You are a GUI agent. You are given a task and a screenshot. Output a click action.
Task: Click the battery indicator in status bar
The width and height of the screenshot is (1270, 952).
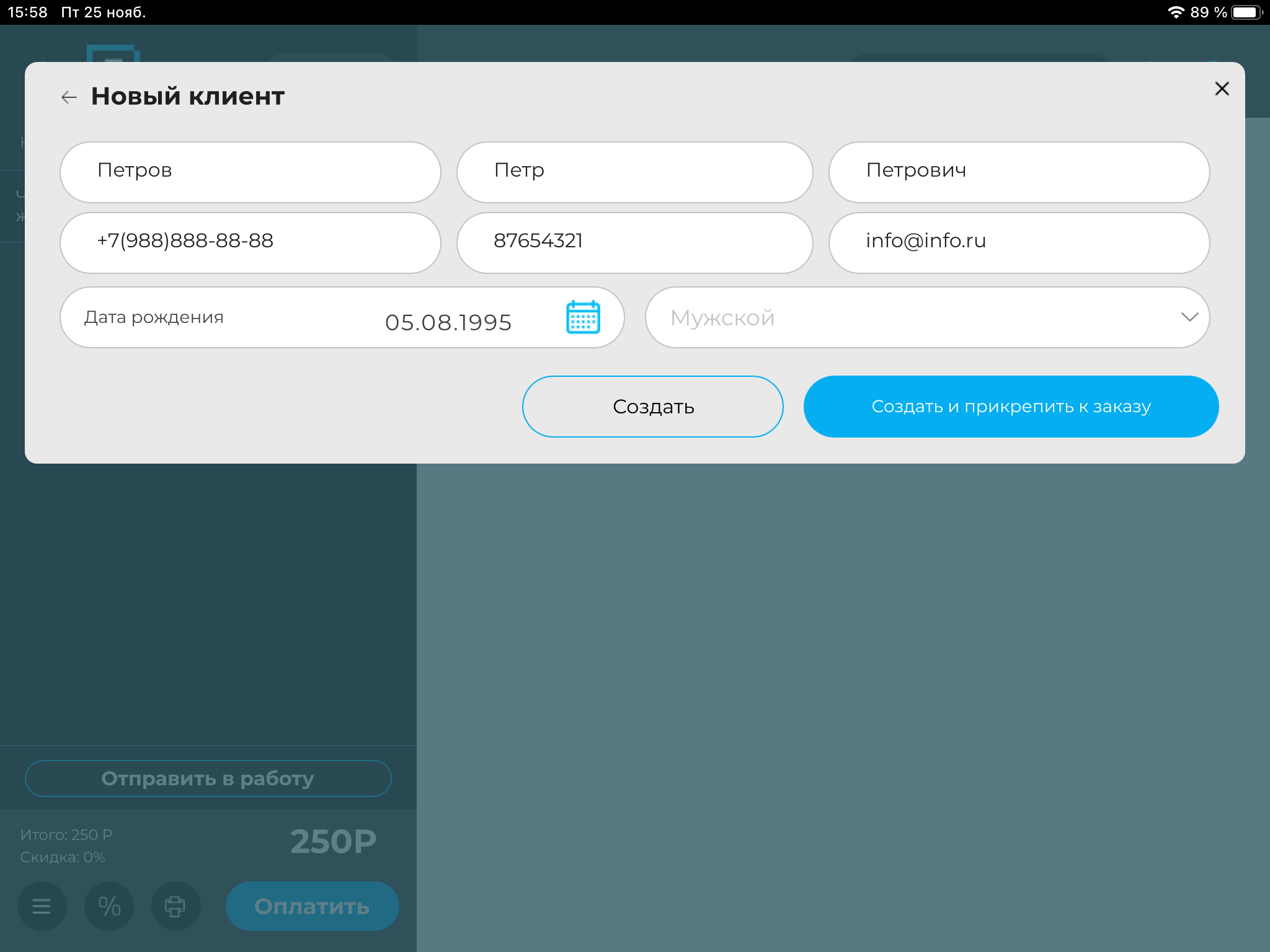(1246, 11)
